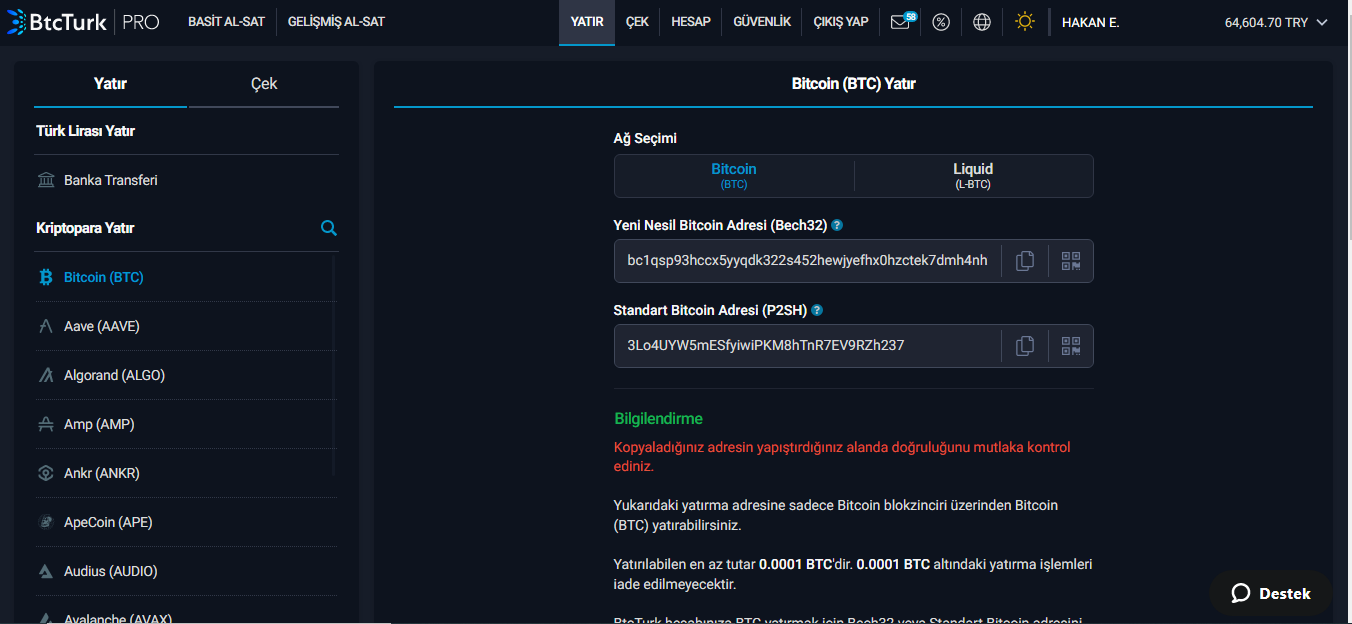
Task: Click the Bilgilendirme heading
Action: [658, 419]
